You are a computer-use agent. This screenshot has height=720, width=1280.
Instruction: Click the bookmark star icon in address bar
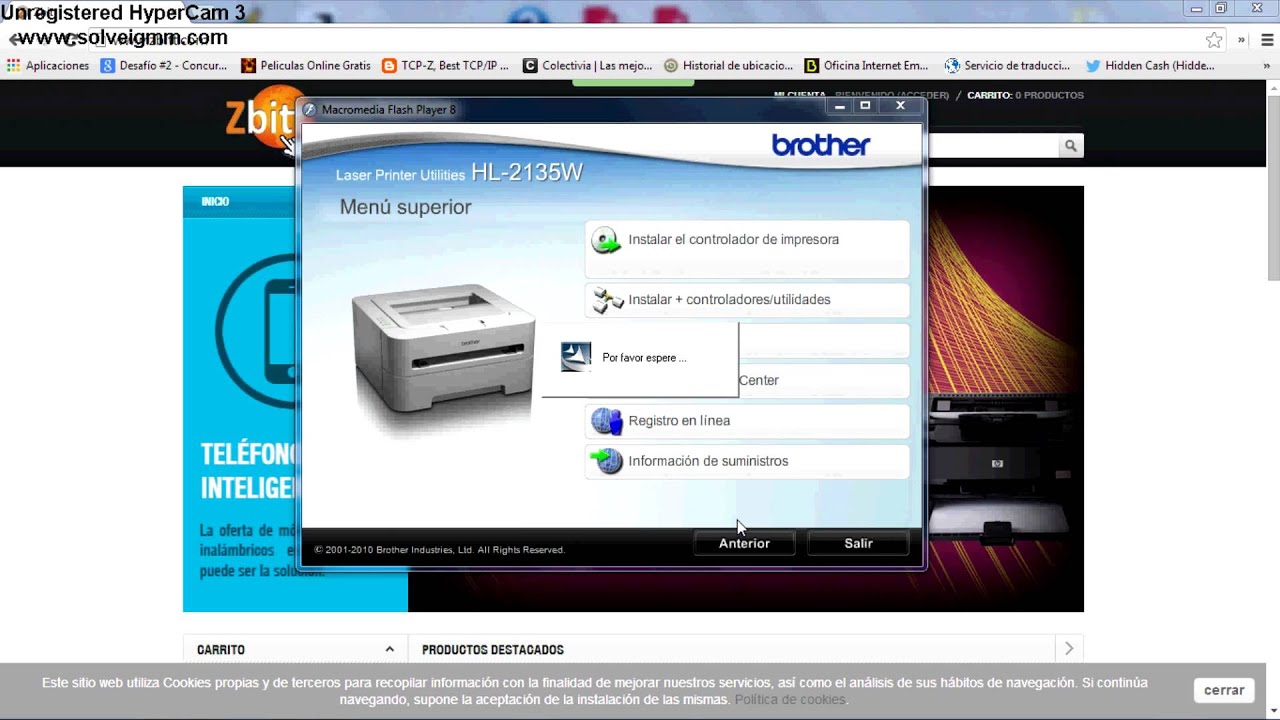pyautogui.click(x=1214, y=40)
